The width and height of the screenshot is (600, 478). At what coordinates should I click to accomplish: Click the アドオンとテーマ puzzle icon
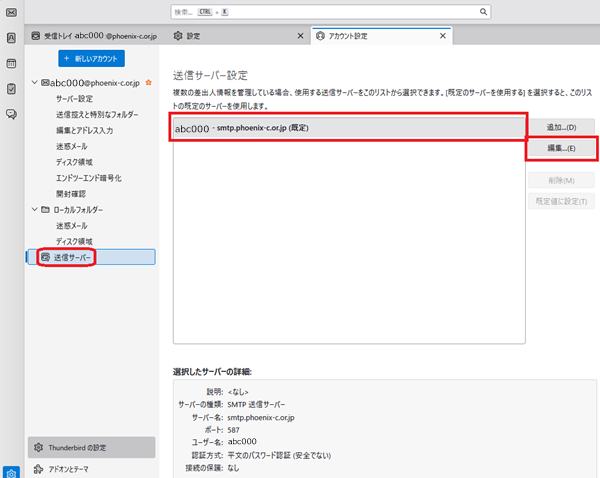(x=38, y=468)
